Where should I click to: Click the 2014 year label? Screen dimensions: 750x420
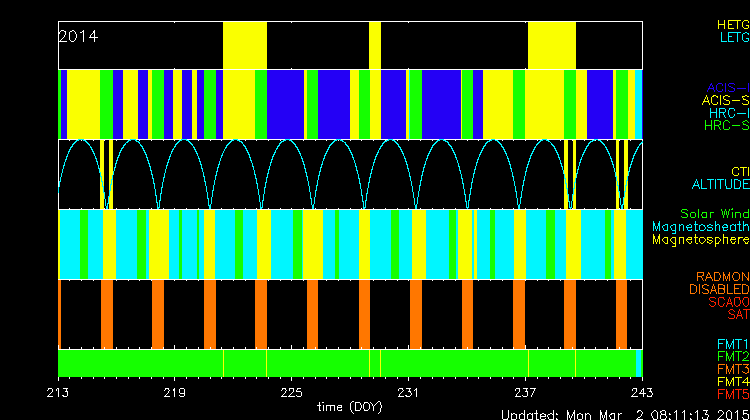[x=78, y=36]
